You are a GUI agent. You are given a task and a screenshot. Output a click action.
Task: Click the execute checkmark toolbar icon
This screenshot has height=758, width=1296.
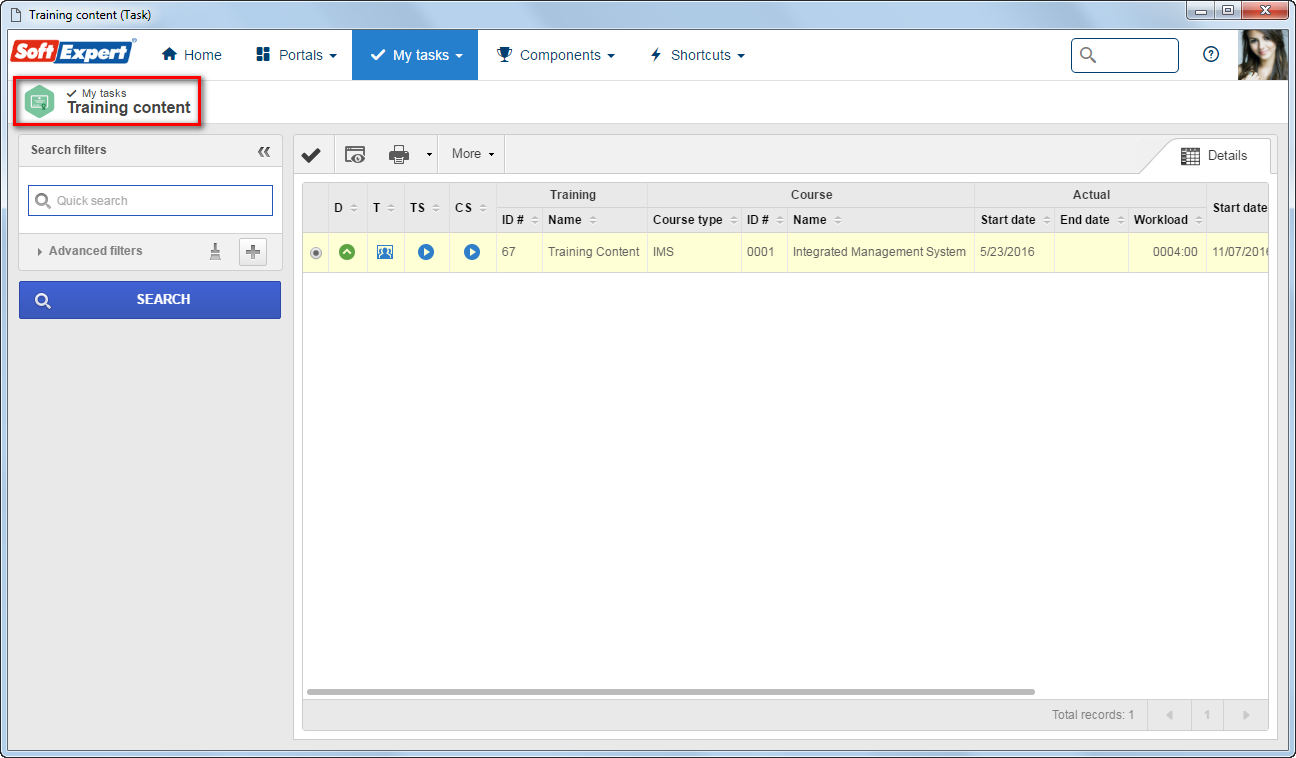311,154
